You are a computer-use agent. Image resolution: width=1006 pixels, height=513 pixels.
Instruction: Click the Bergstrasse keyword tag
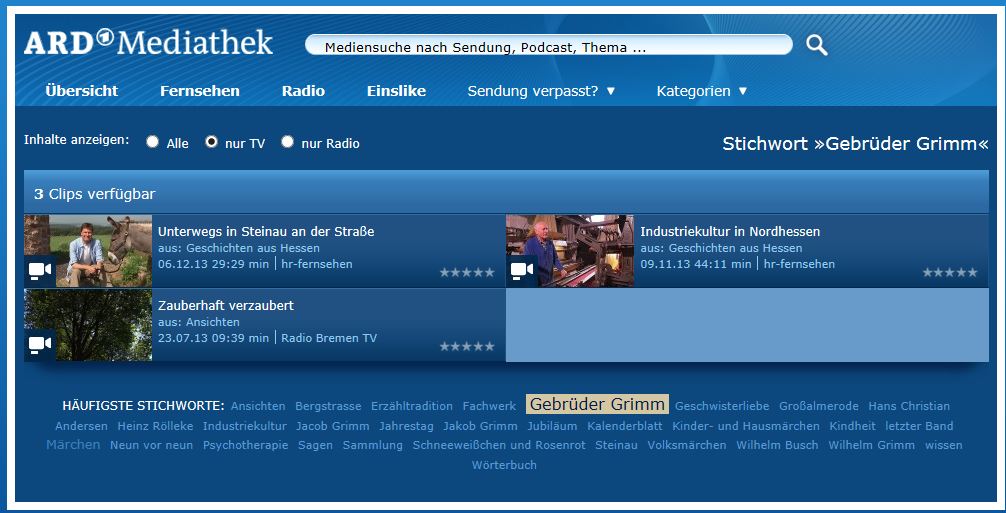(328, 407)
